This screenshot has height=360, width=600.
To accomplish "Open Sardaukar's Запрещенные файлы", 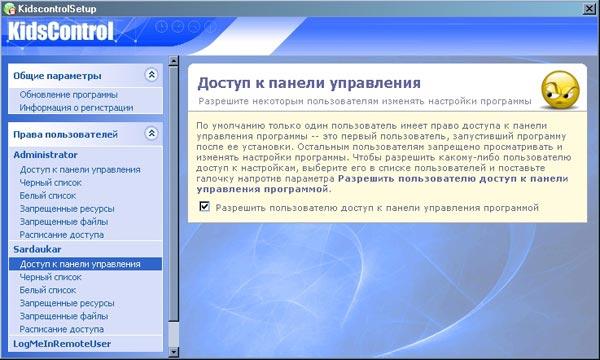I will click(64, 316).
